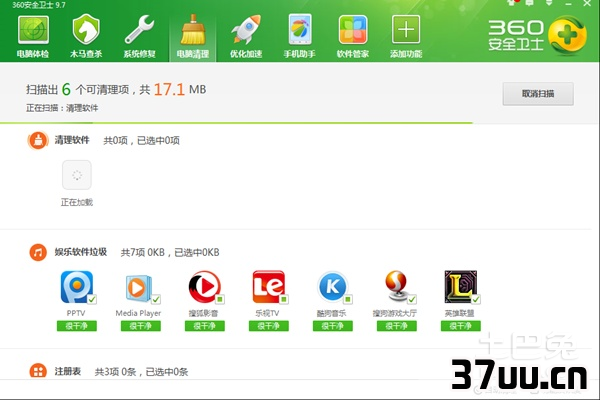Viewport: 600px width, 400px height.
Task: Select the 电脑清理 cleanup tab
Action: [x=193, y=37]
